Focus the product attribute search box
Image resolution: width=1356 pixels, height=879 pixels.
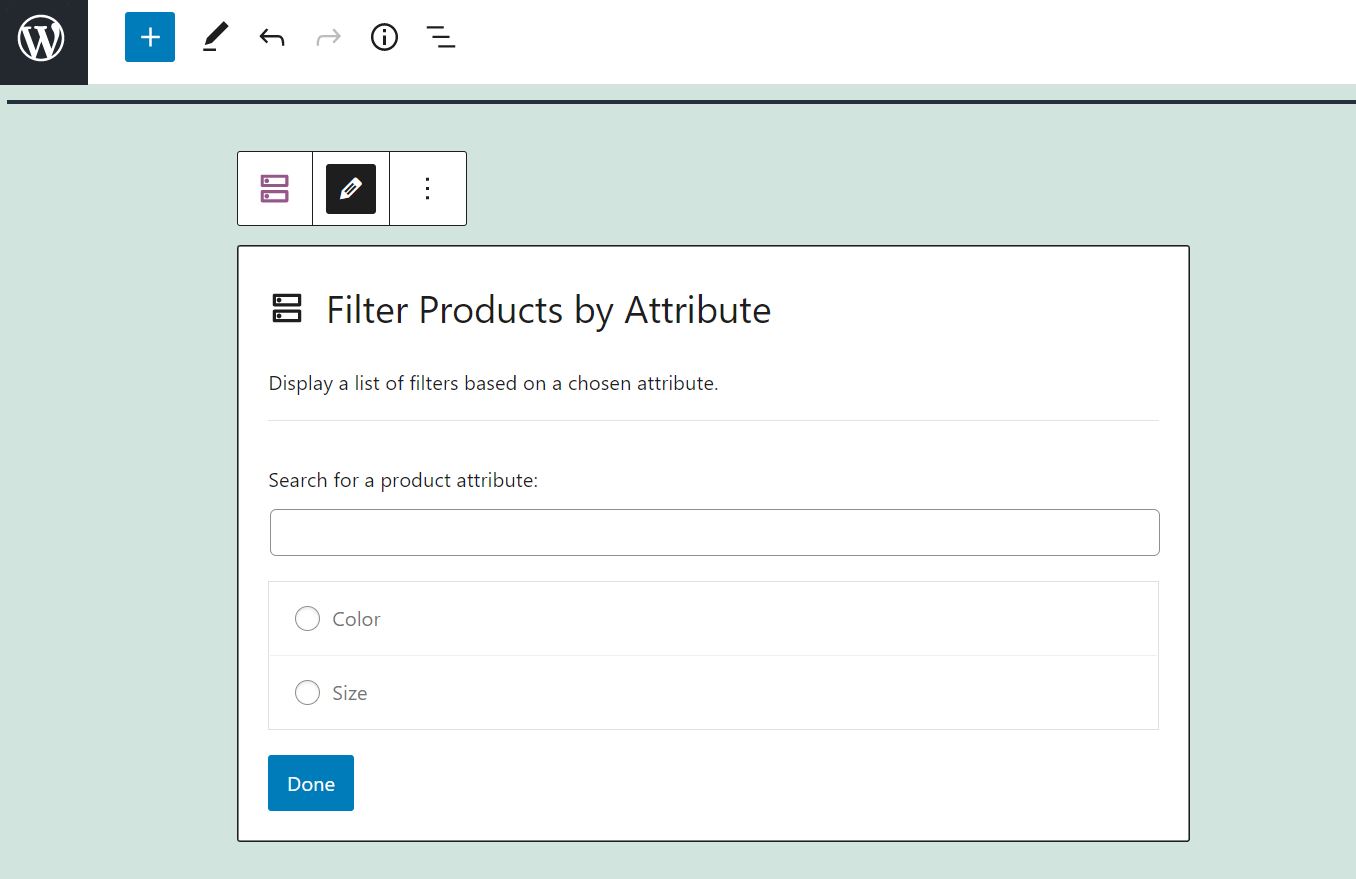713,532
